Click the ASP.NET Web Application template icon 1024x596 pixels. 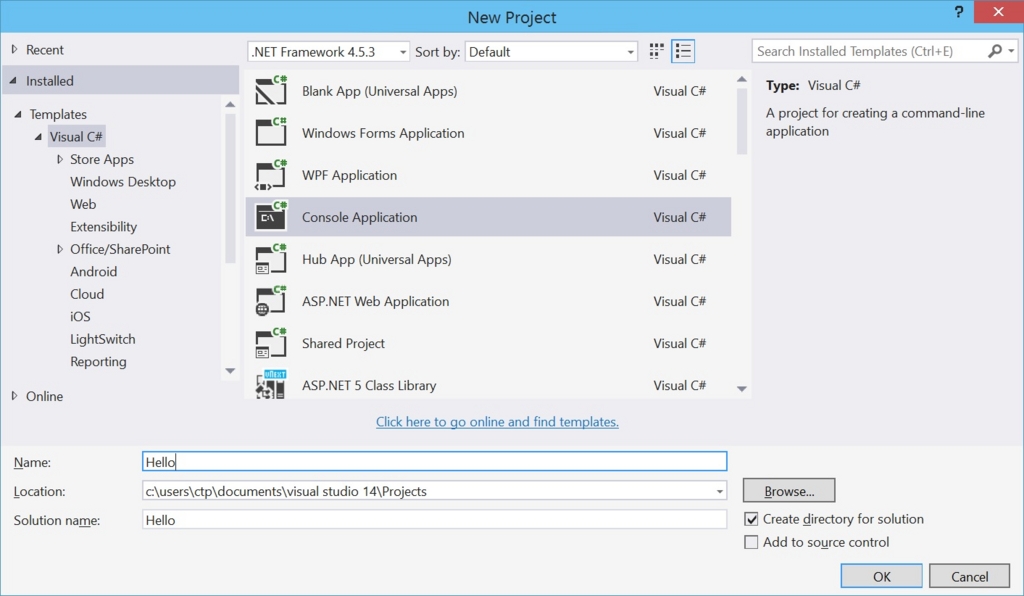271,301
